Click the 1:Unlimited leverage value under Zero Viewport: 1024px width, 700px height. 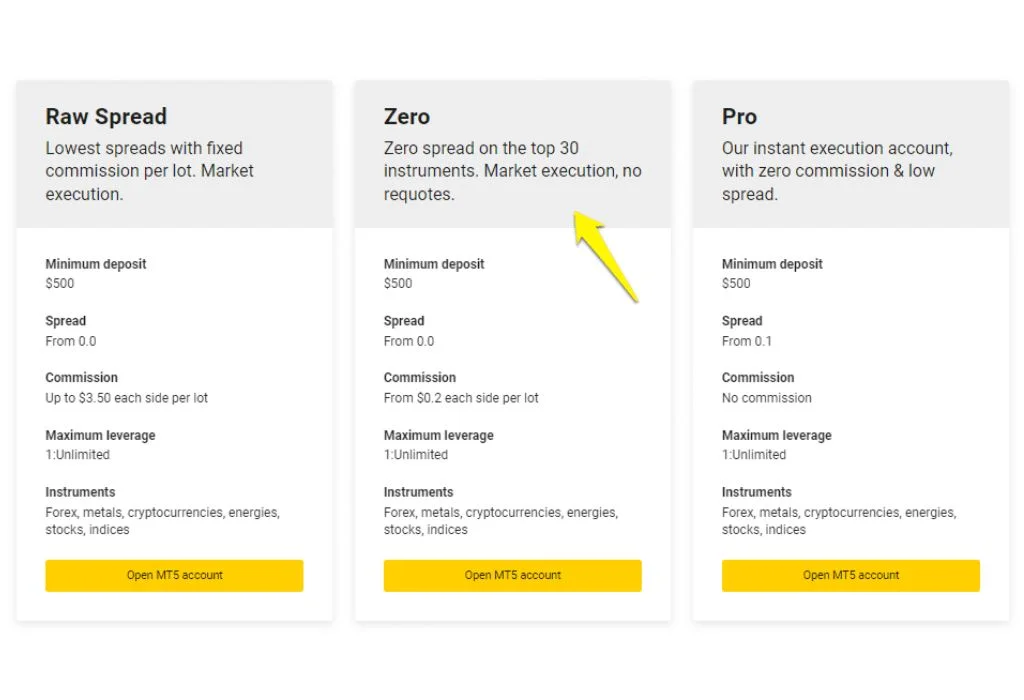[x=415, y=454]
